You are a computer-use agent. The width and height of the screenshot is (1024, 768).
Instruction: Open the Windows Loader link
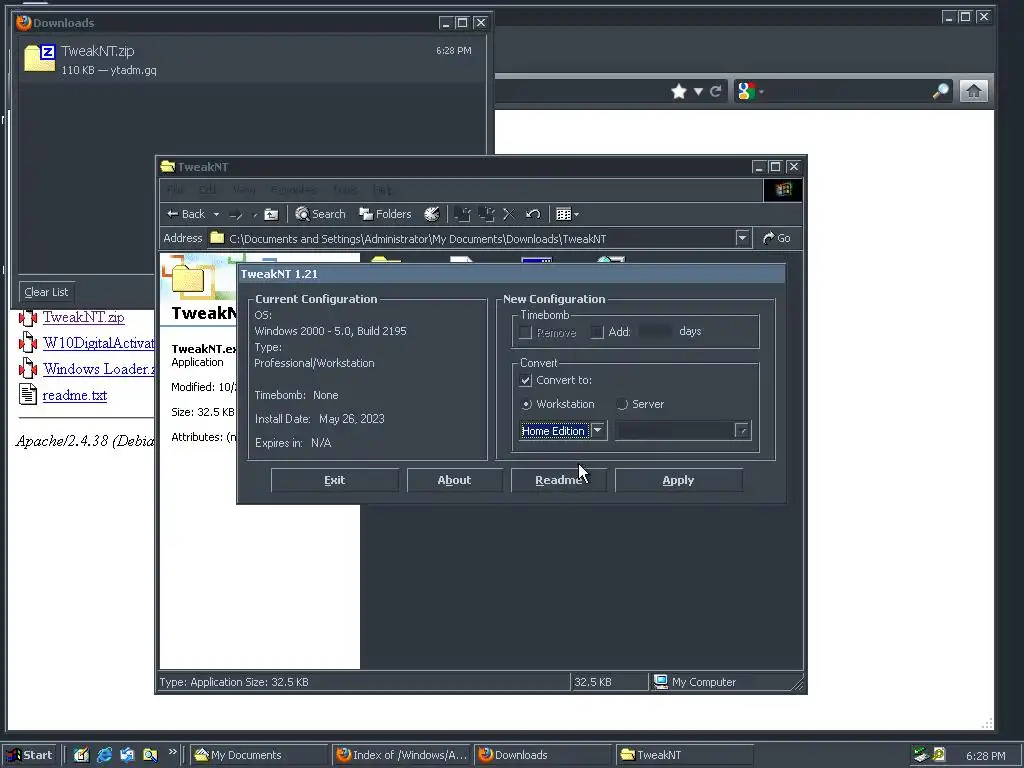(98, 369)
